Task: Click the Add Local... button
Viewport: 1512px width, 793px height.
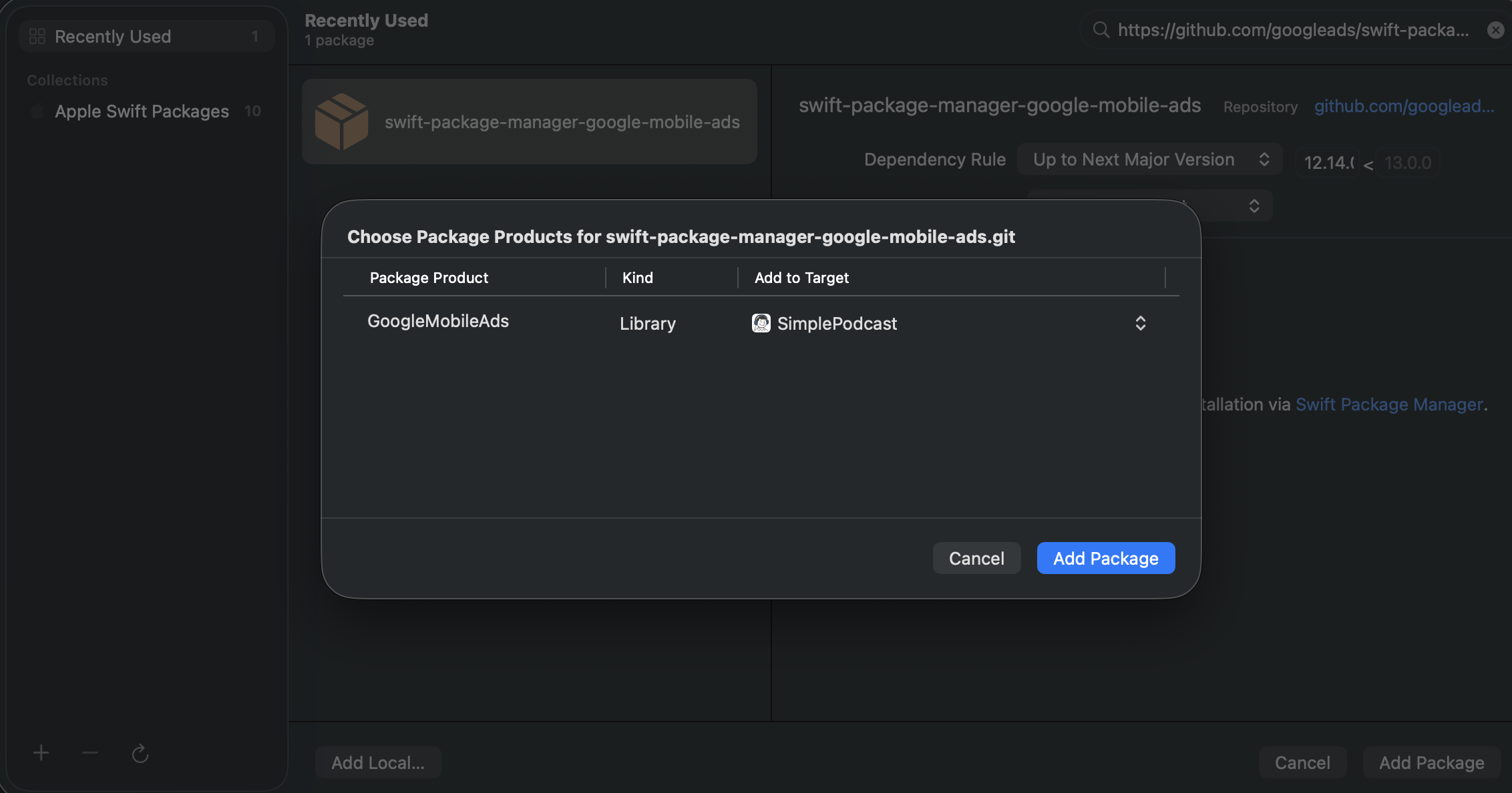Action: click(x=378, y=762)
